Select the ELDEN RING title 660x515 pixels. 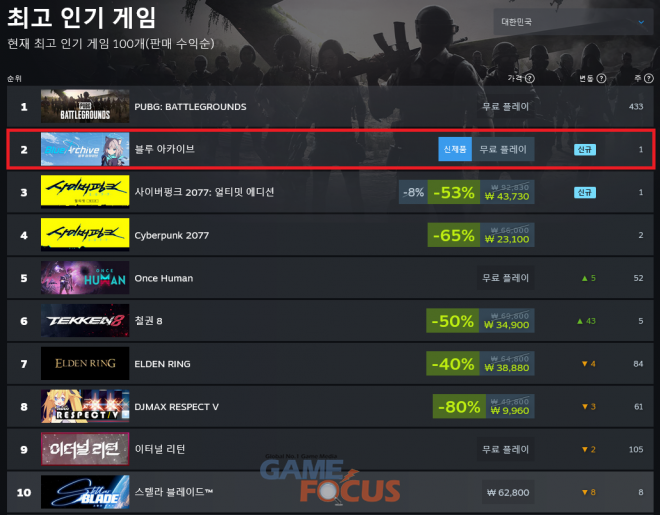pos(162,364)
